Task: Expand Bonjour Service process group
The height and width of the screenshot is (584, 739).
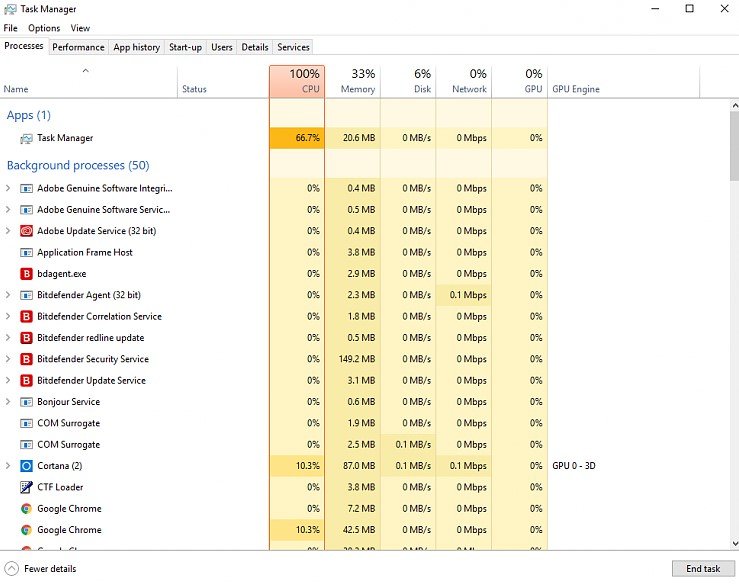Action: [x=8, y=402]
